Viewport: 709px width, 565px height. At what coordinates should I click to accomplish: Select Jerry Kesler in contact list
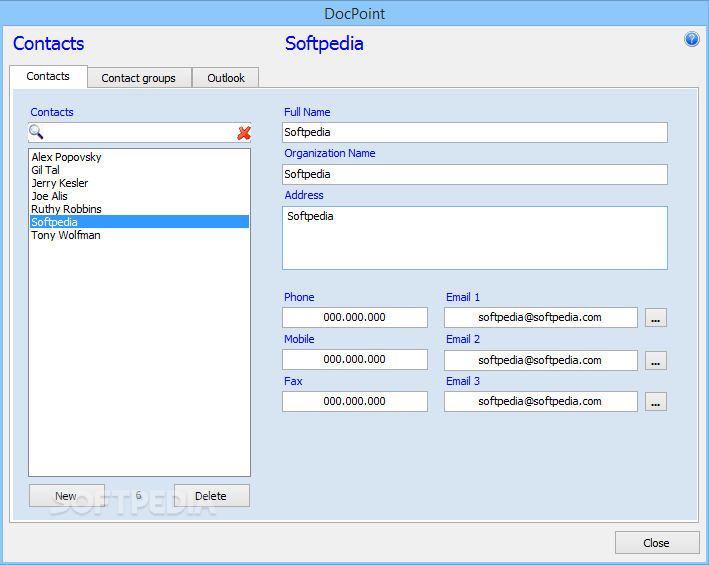(139, 184)
